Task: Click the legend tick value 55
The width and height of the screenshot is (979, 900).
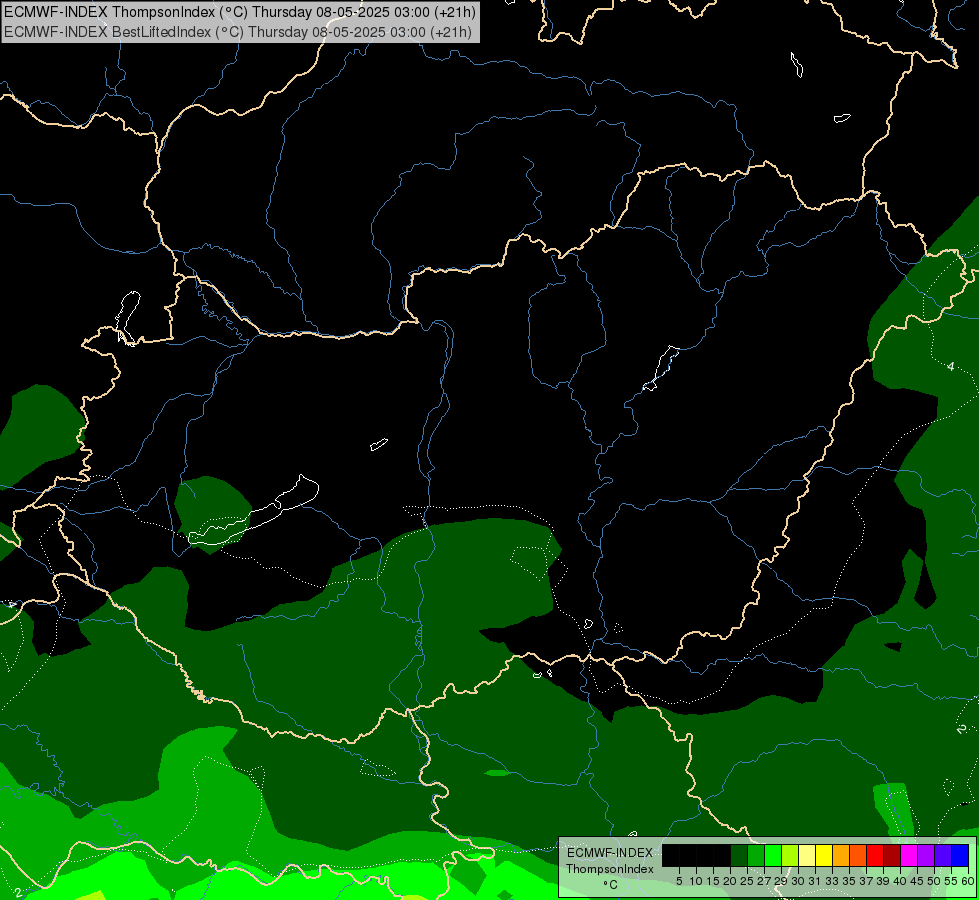Action: pos(950,881)
